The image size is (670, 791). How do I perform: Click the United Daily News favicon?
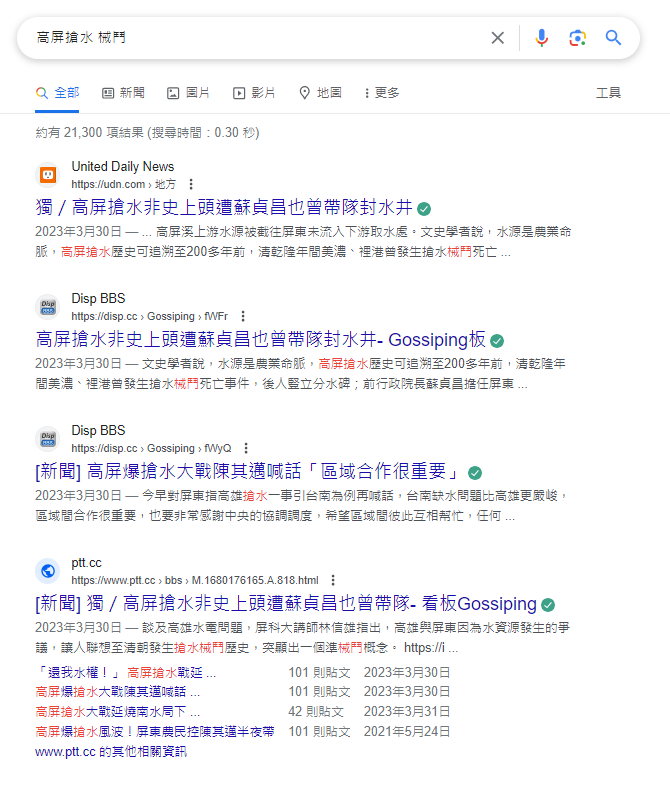coord(48,175)
